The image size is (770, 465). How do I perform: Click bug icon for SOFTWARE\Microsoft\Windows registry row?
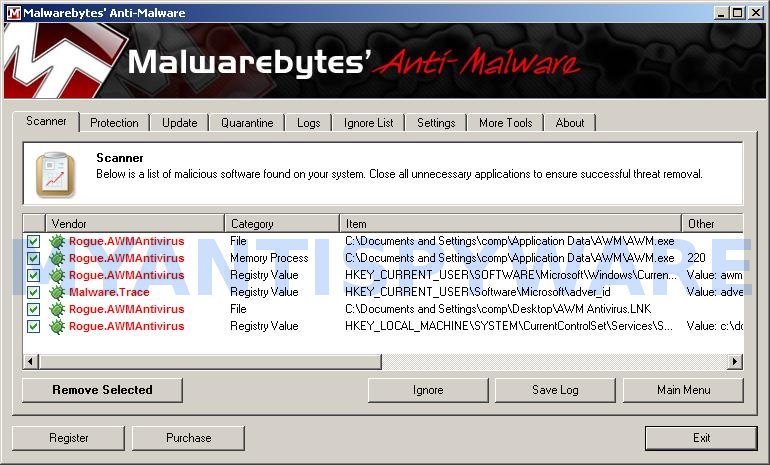[x=57, y=275]
